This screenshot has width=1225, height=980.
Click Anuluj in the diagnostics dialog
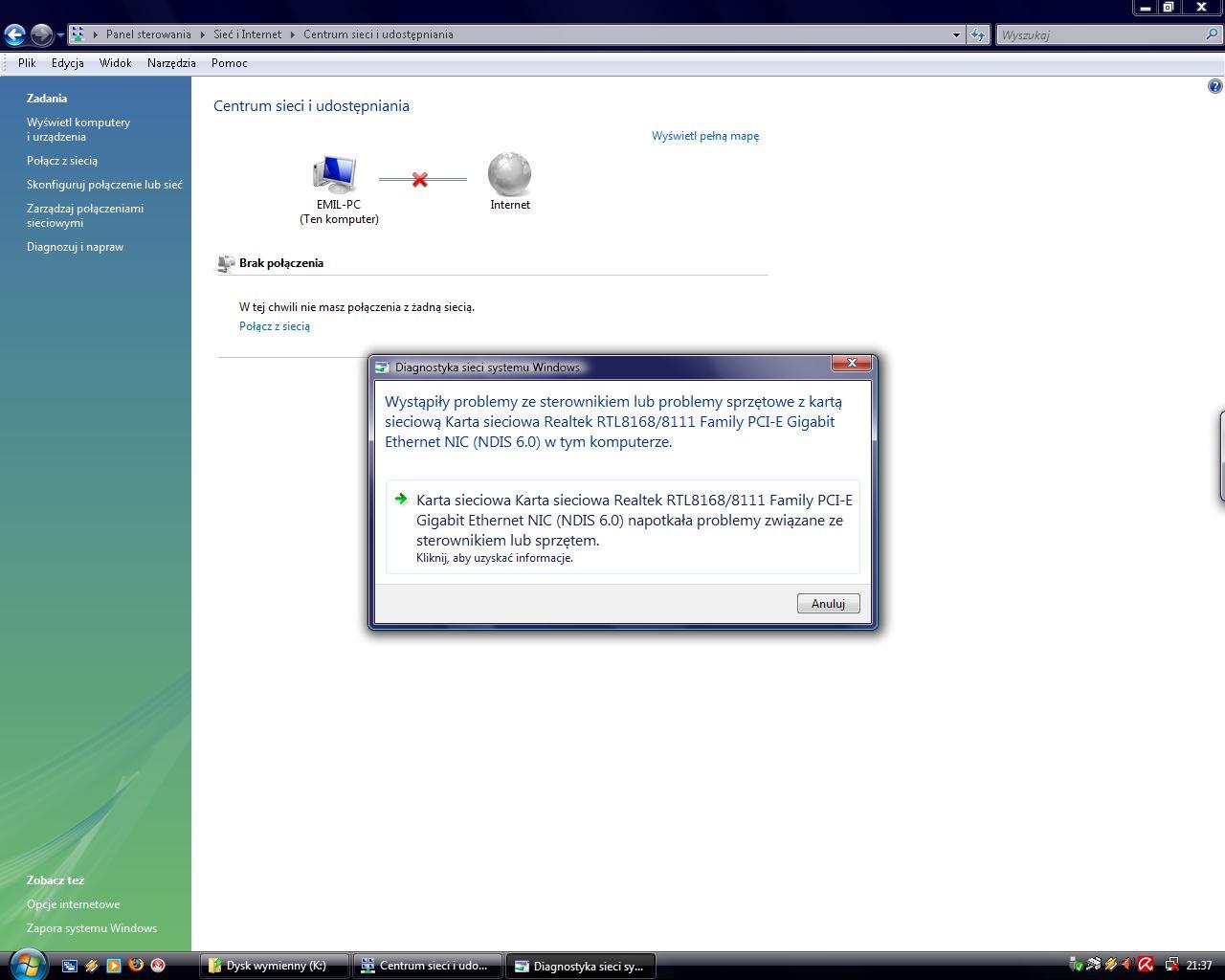[x=828, y=604]
